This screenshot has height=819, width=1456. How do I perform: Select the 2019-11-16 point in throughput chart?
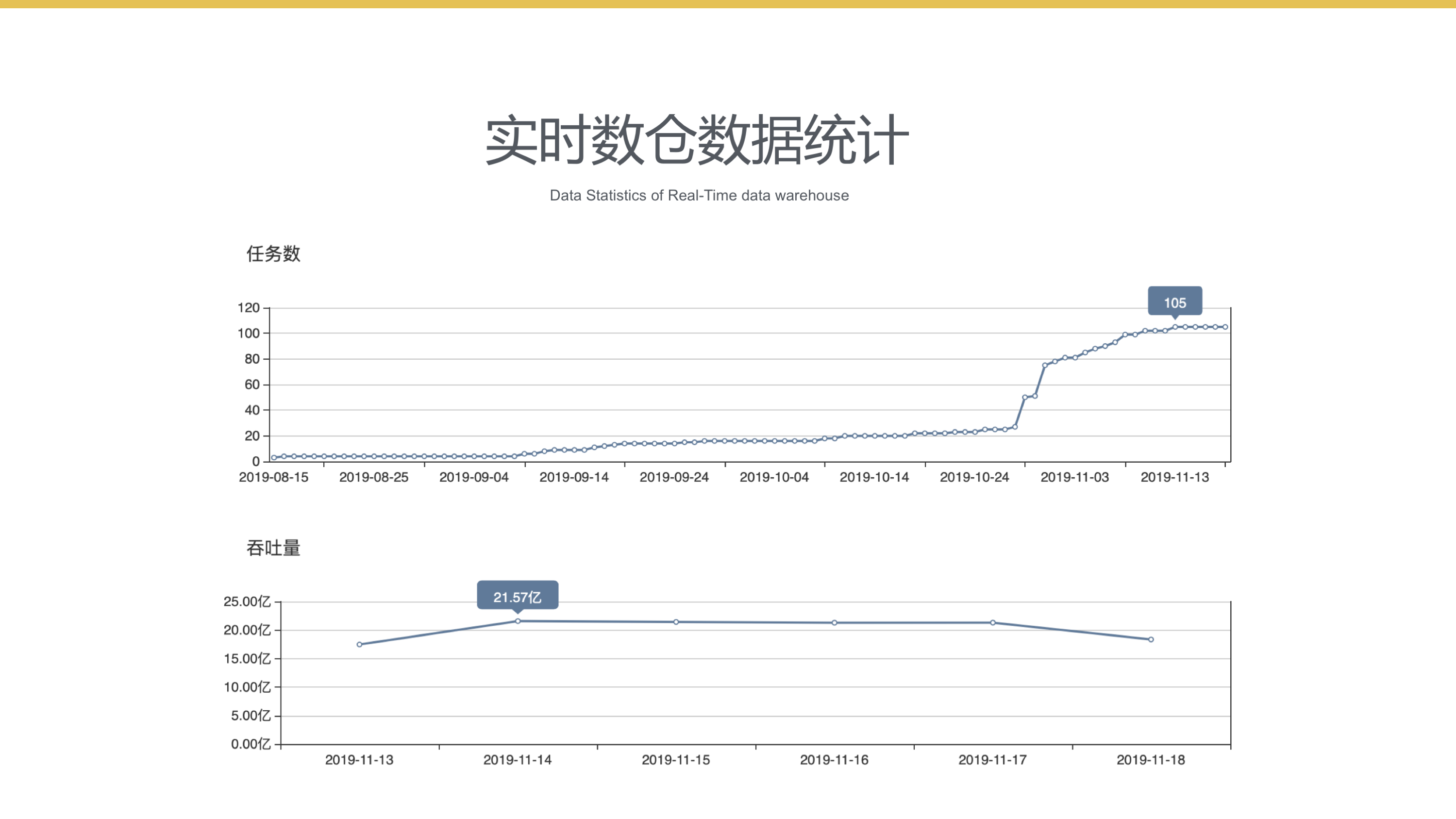tap(834, 623)
